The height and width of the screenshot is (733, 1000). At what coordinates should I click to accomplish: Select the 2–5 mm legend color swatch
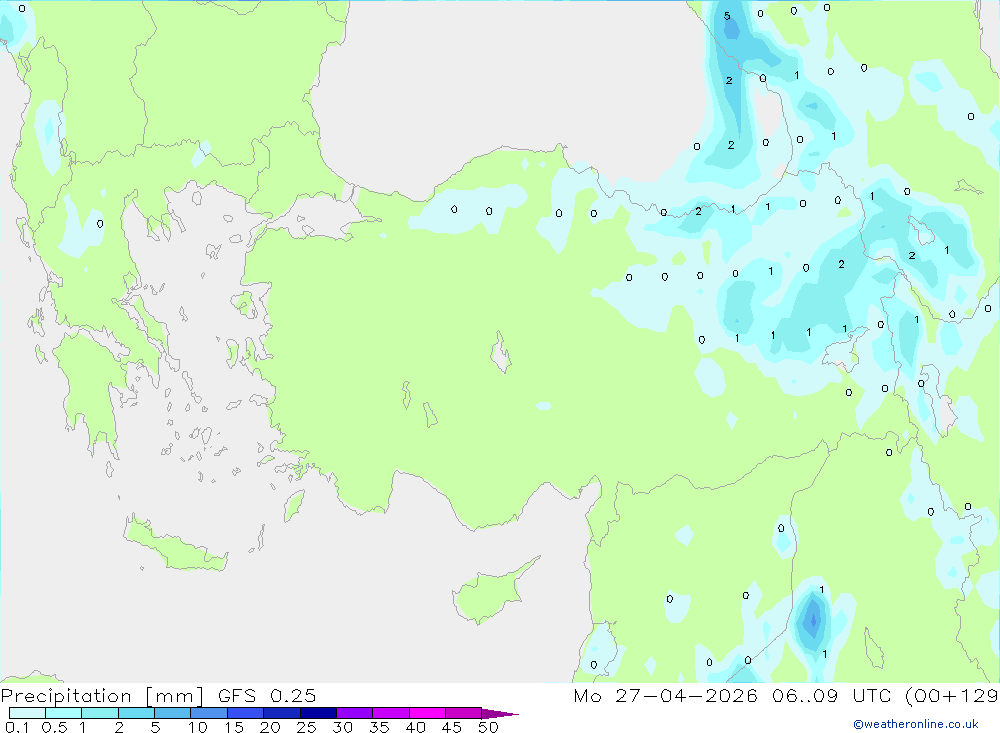coord(136,713)
